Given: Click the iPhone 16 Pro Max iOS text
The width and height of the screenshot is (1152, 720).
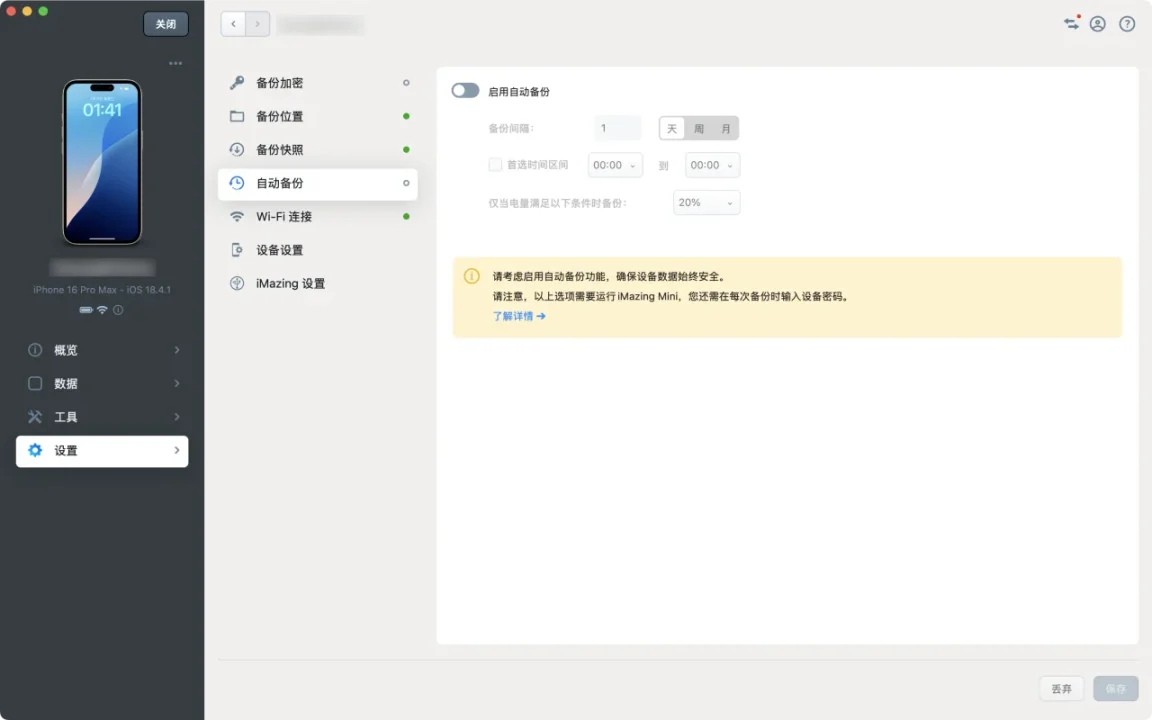Looking at the screenshot, I should [x=102, y=289].
